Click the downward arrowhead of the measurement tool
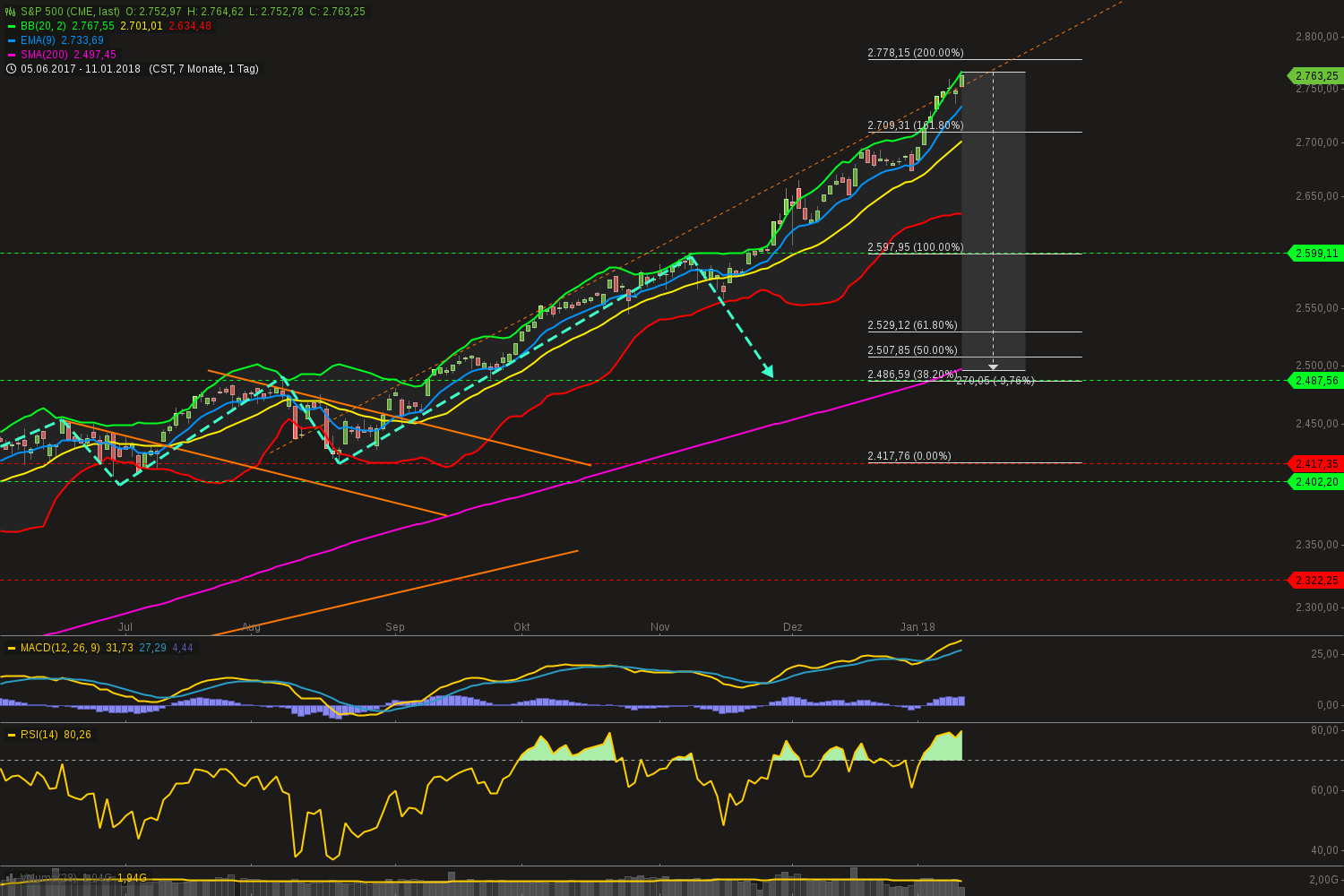The image size is (1344, 896). pyautogui.click(x=993, y=366)
